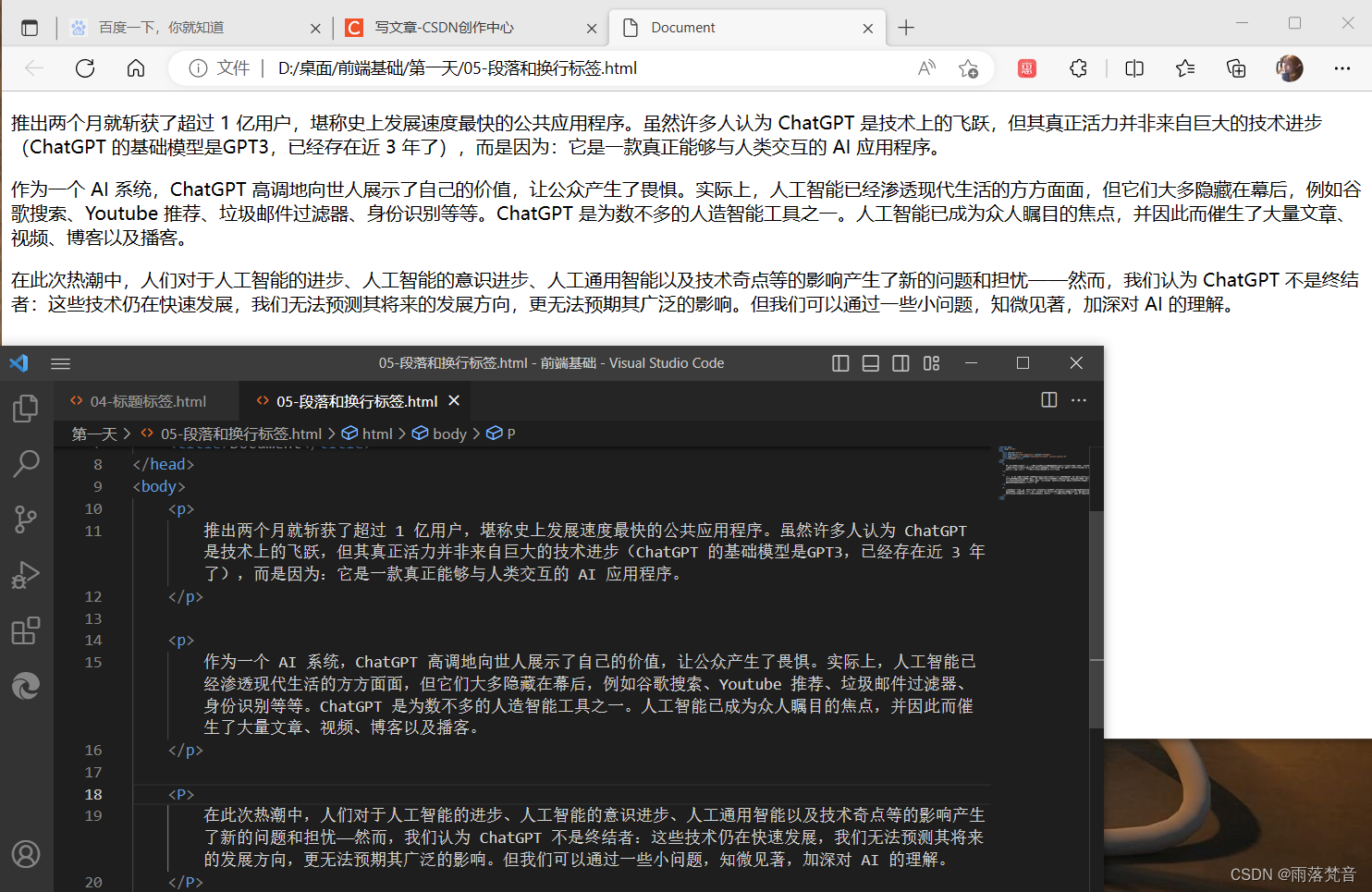Open a new browser tab

pyautogui.click(x=906, y=28)
